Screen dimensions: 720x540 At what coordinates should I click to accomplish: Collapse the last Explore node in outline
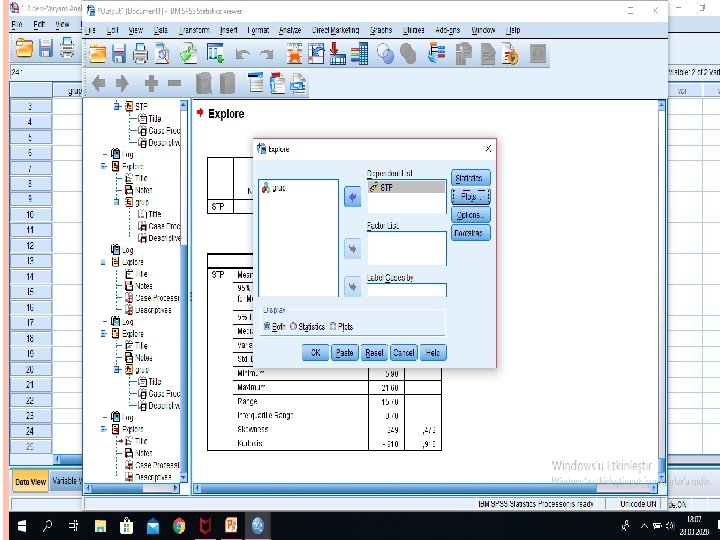[x=104, y=429]
